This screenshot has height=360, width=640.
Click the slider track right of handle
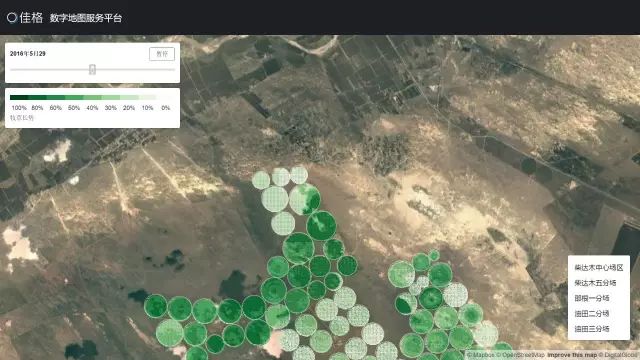135,69
